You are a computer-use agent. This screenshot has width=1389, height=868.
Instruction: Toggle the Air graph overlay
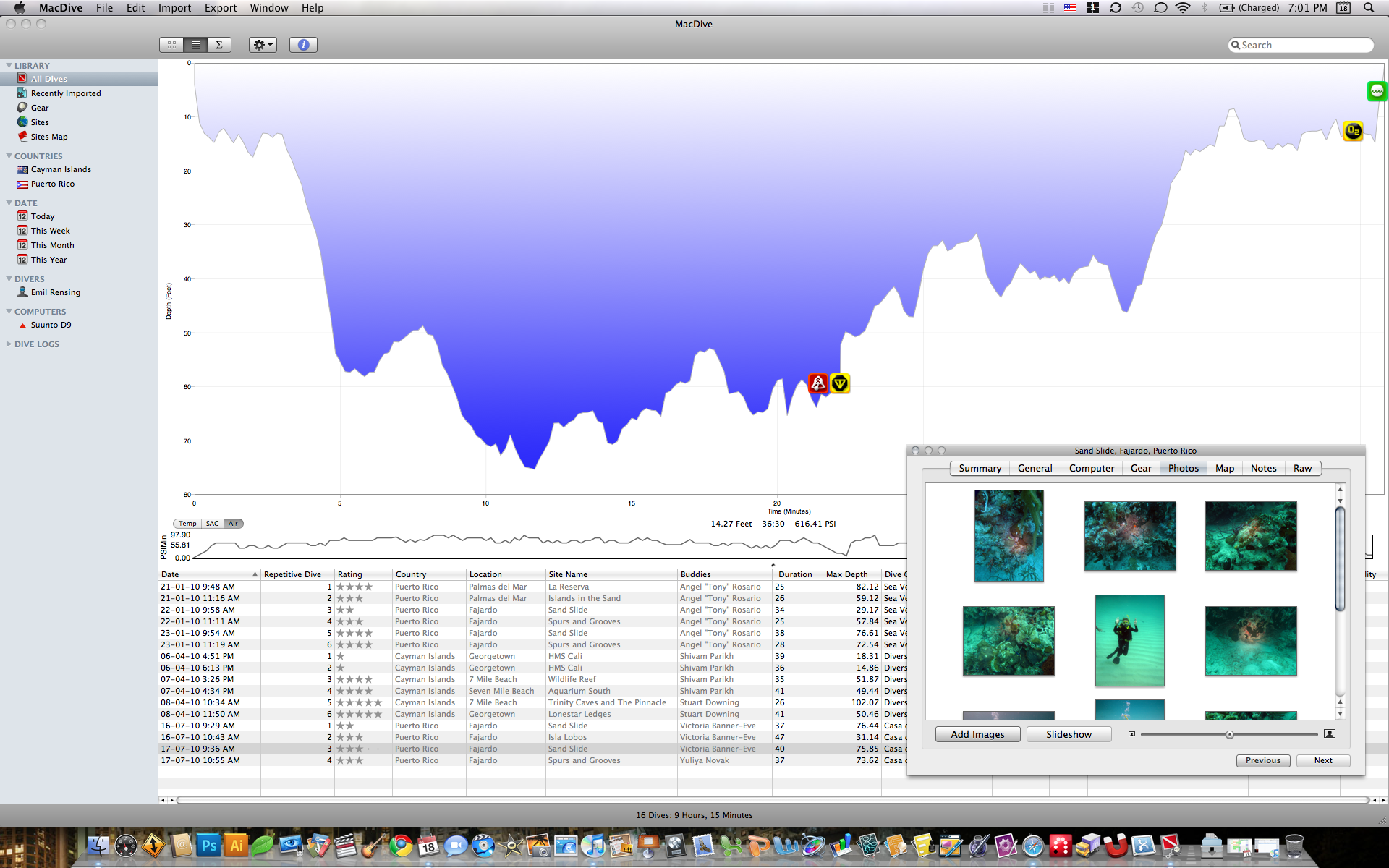click(233, 524)
